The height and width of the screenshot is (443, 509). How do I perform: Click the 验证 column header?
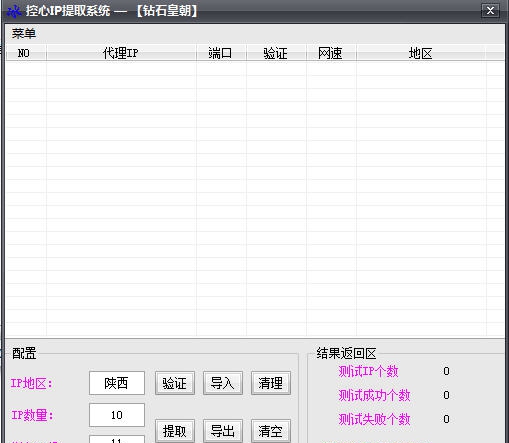[276, 53]
